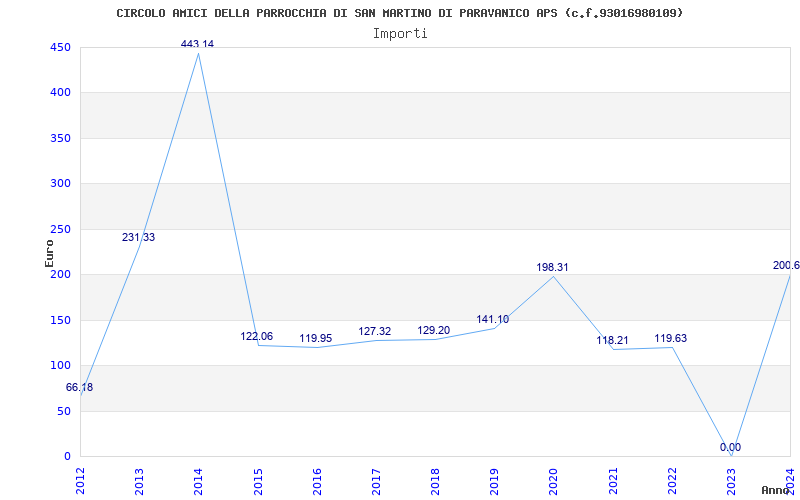Click the 122.06 data label

coord(257,336)
